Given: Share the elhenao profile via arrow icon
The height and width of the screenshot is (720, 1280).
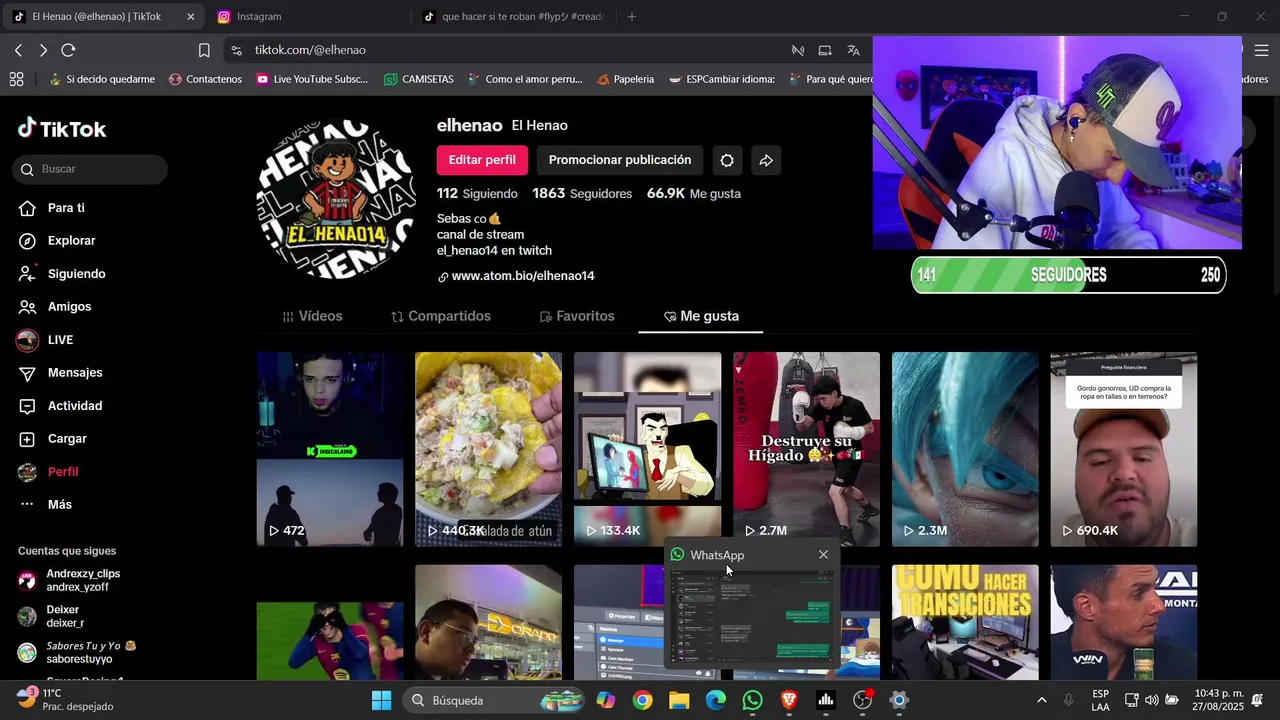Looking at the screenshot, I should tap(766, 160).
